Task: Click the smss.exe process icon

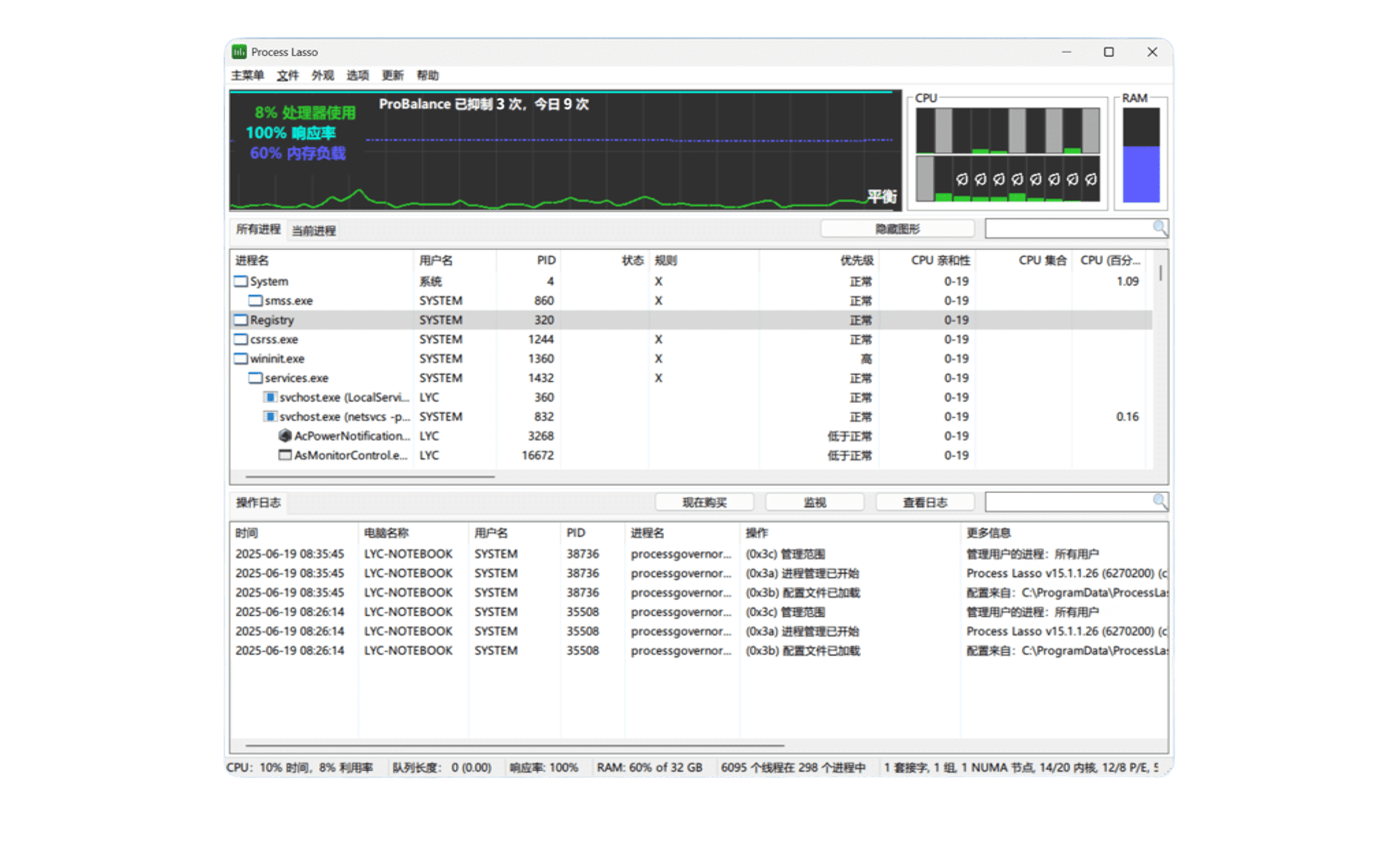Action: click(x=256, y=301)
